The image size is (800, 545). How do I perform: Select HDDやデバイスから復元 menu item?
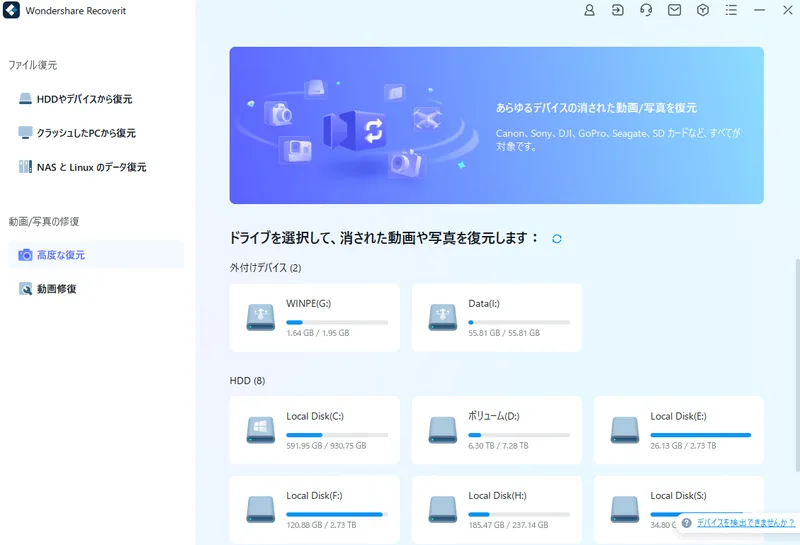click(96, 98)
